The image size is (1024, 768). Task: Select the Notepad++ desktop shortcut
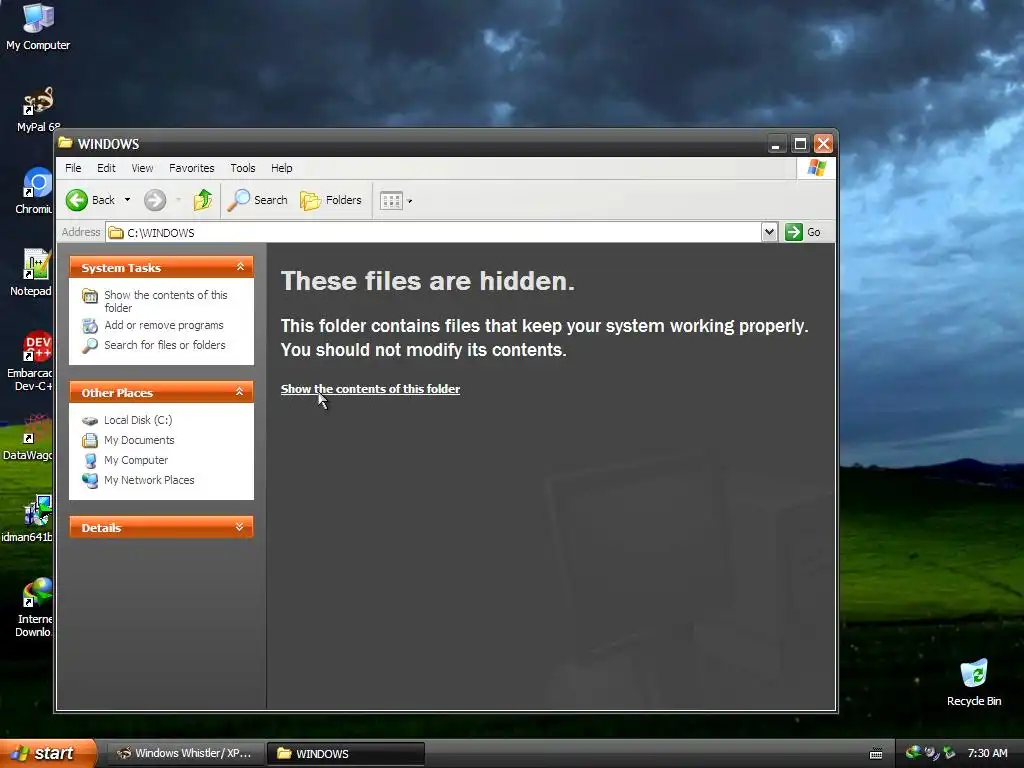[x=31, y=273]
